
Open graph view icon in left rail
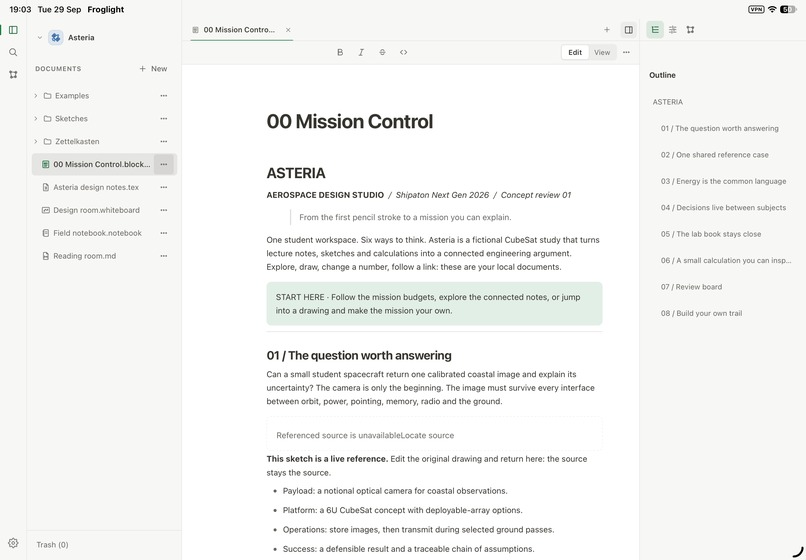click(13, 75)
